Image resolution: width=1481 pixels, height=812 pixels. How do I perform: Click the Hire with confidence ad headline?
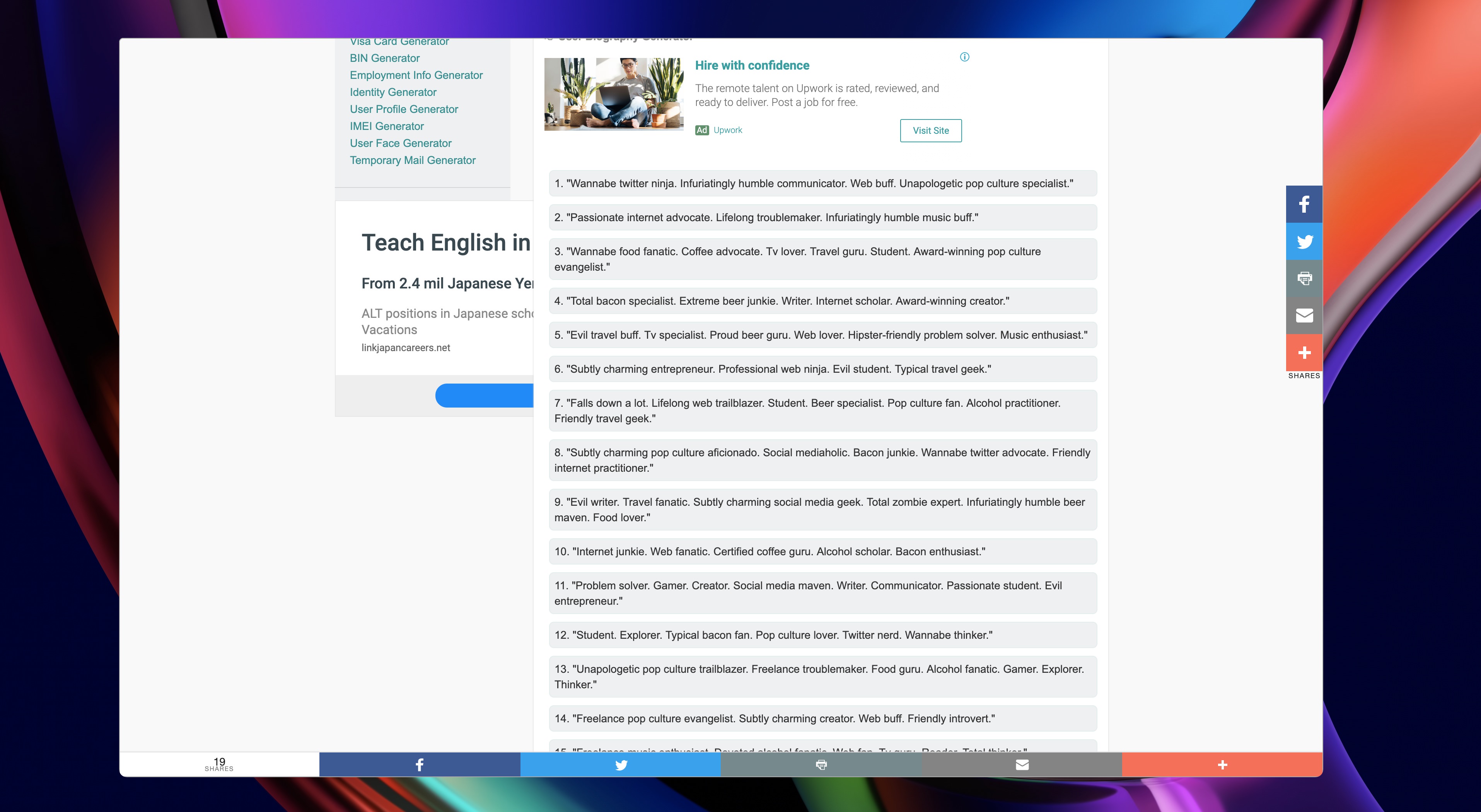click(751, 66)
